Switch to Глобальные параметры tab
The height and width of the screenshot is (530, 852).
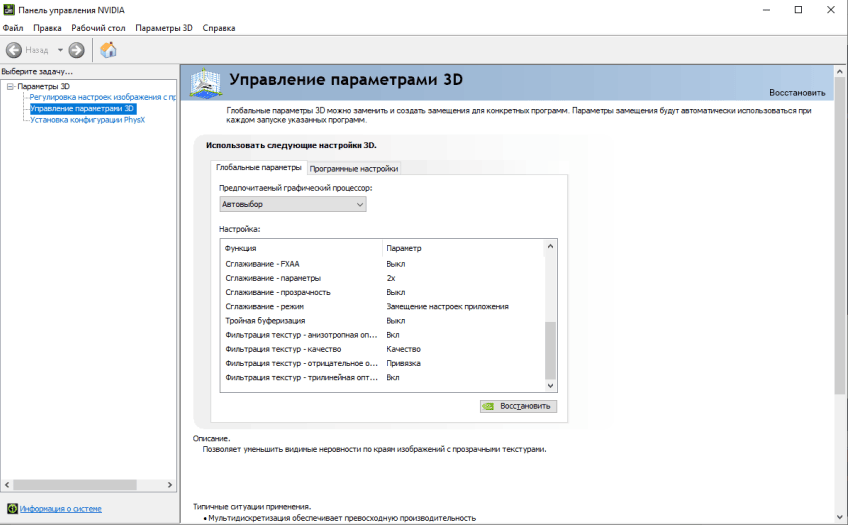pyautogui.click(x=260, y=168)
